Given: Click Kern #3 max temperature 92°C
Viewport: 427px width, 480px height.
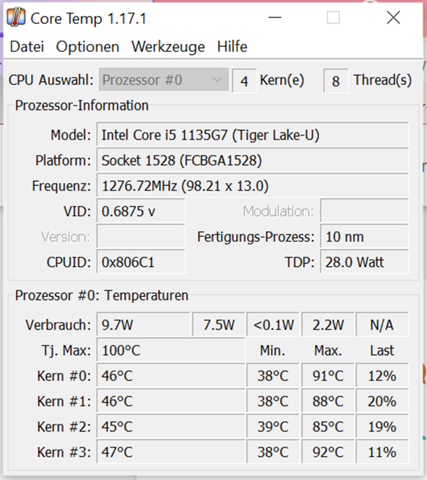Looking at the screenshot, I should click(328, 452).
